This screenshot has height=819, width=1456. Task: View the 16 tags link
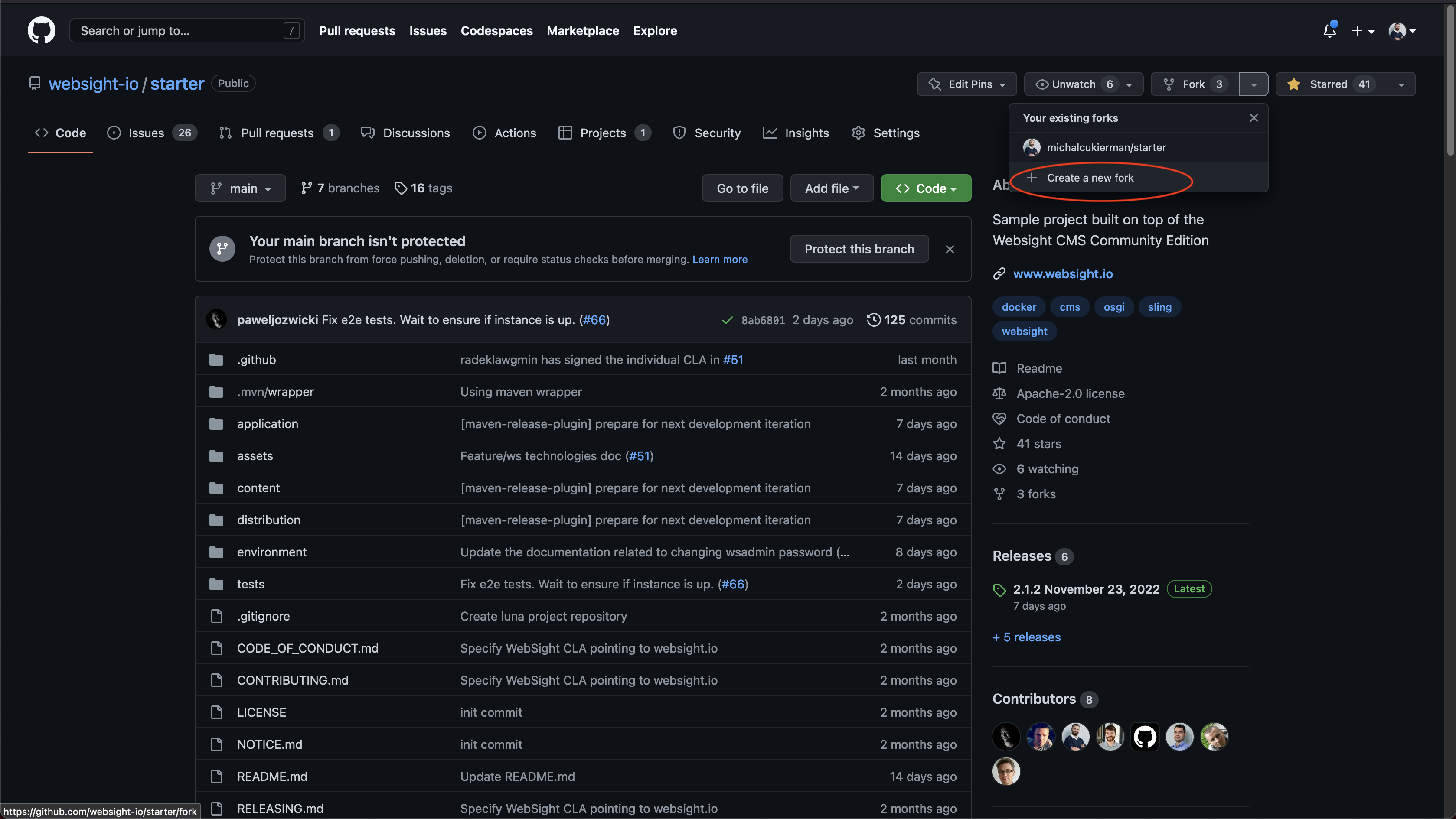point(423,188)
